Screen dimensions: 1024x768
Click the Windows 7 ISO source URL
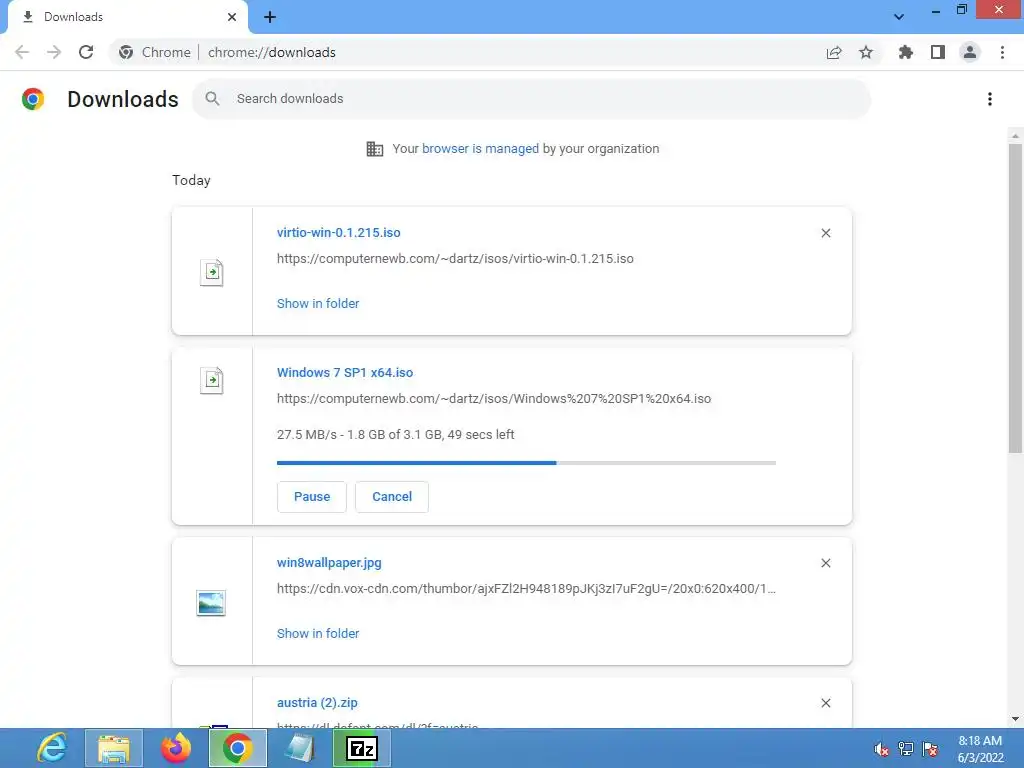pos(494,399)
